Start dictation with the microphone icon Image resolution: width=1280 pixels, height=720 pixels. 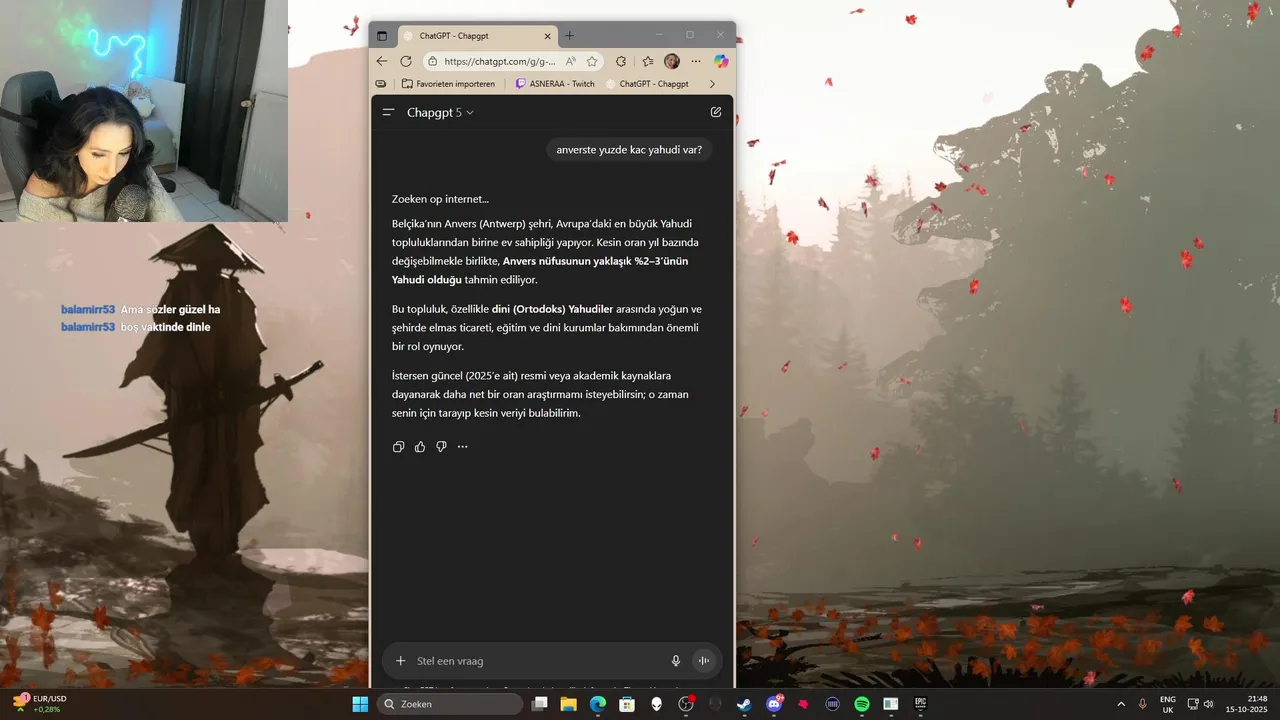point(676,661)
